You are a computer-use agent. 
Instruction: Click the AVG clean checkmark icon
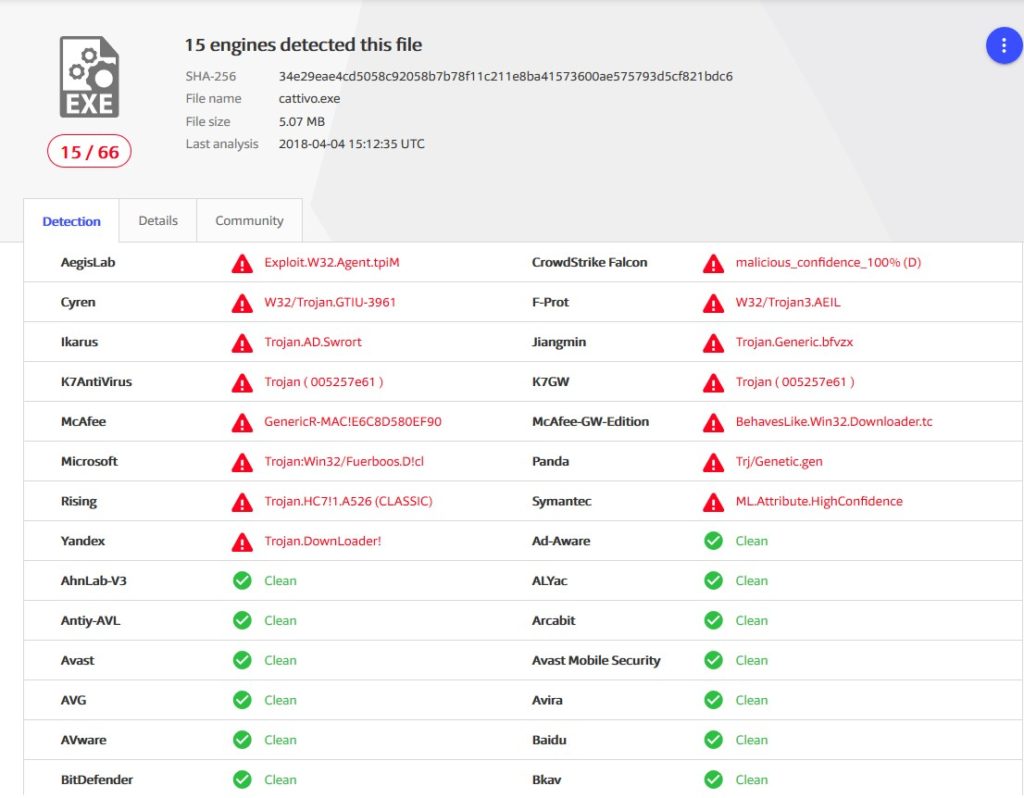click(242, 700)
